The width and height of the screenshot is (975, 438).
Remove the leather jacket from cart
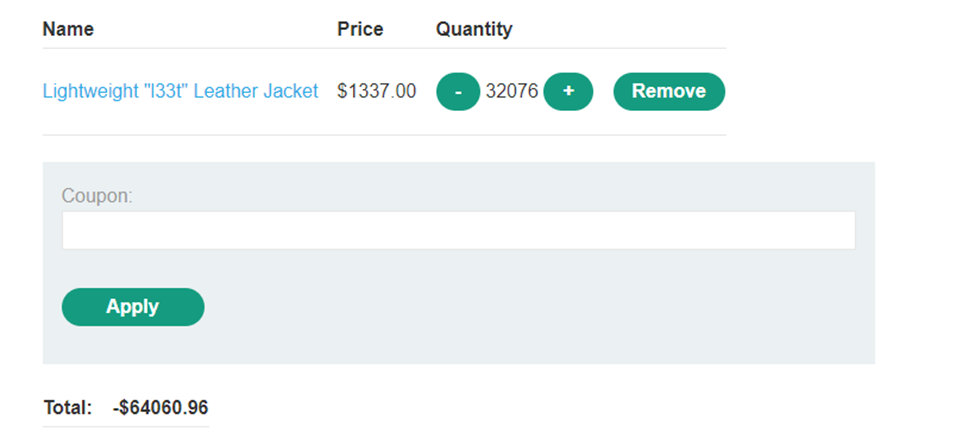pyautogui.click(x=668, y=91)
